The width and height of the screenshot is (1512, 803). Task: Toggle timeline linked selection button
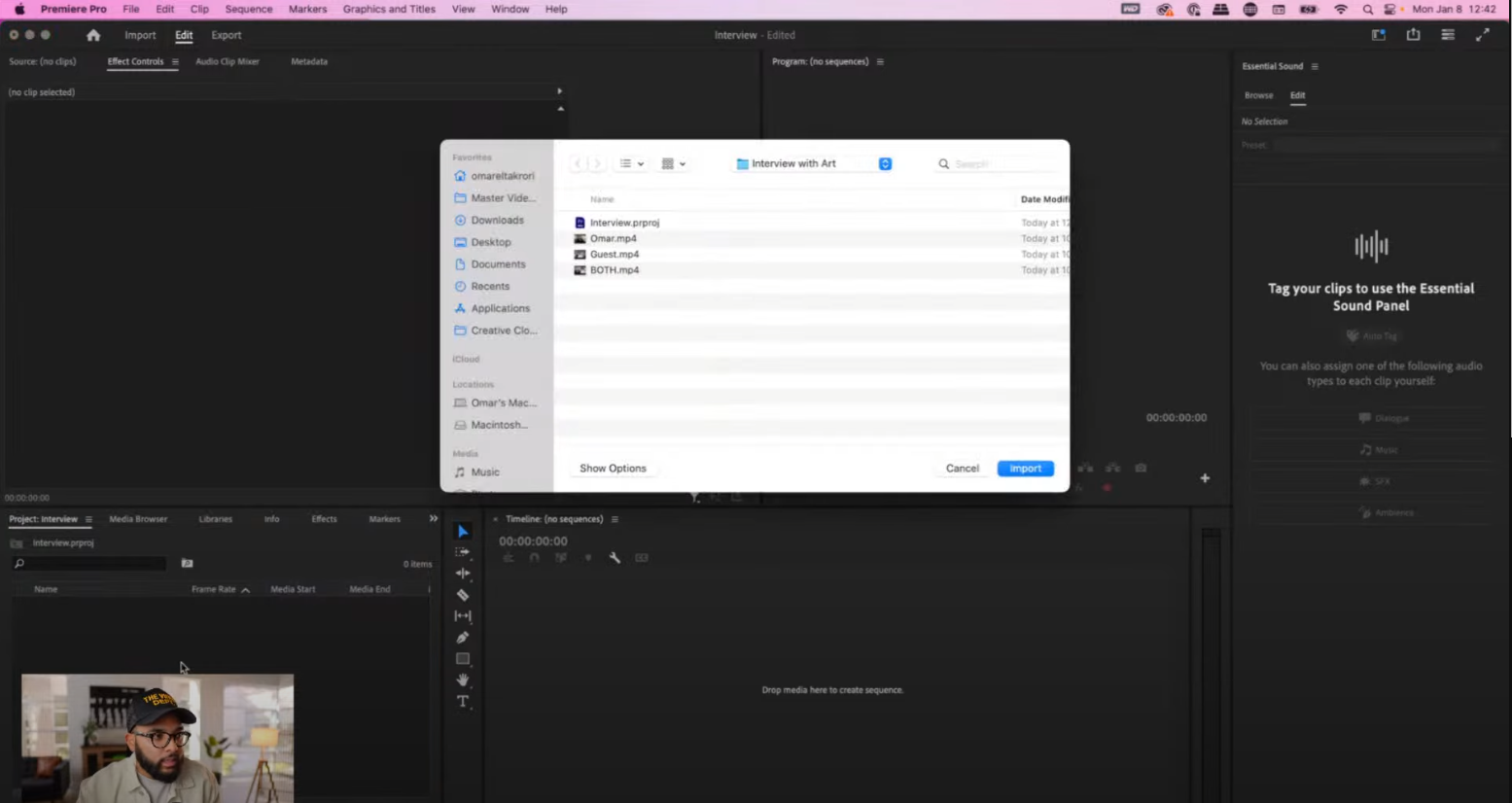point(561,558)
